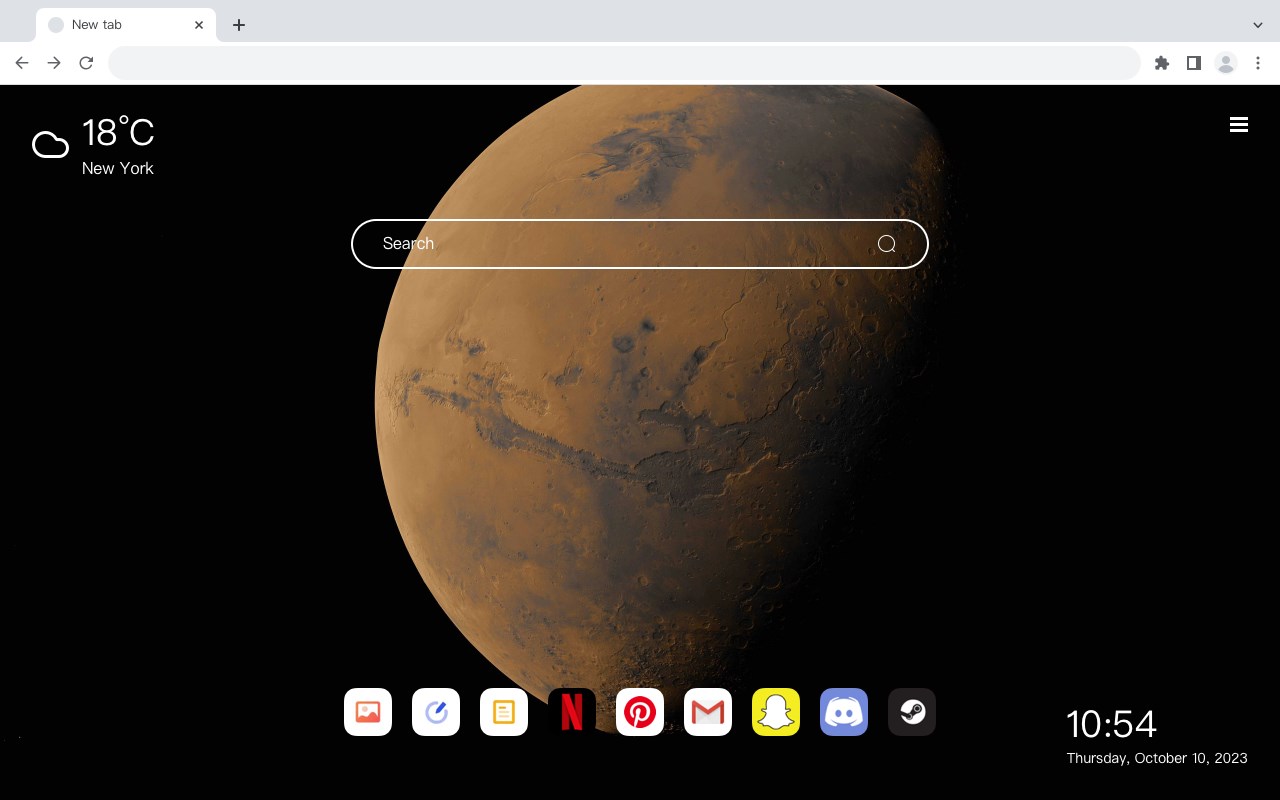Click the 18°C temperature reading
The width and height of the screenshot is (1280, 800).
[118, 133]
